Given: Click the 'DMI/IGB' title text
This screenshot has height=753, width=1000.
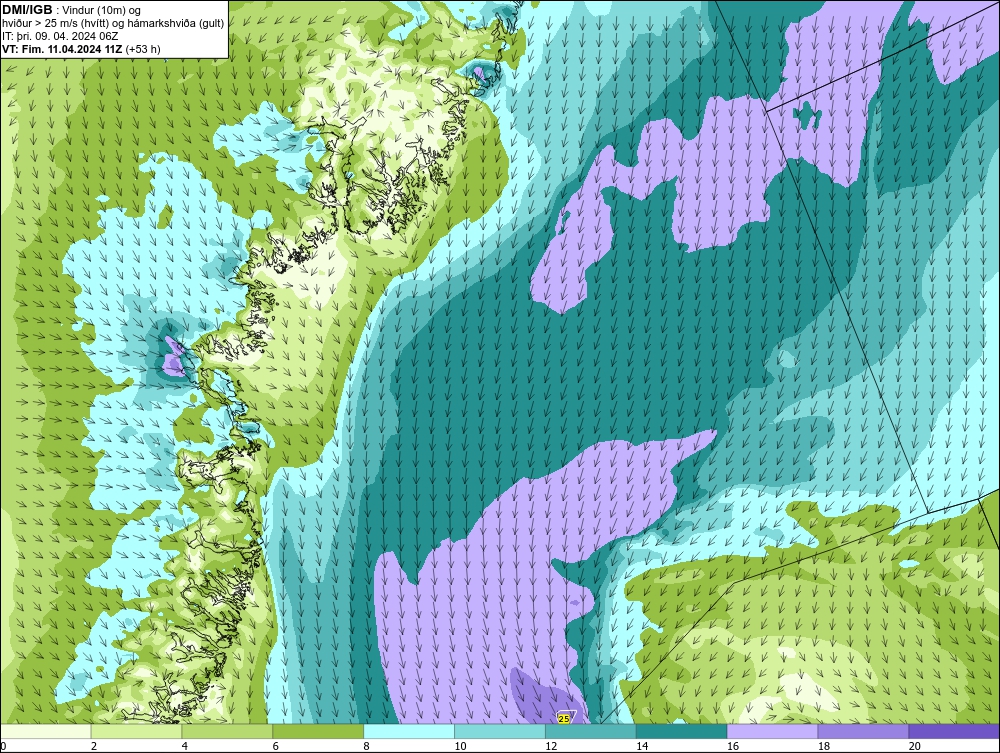Looking at the screenshot, I should coord(27,10).
